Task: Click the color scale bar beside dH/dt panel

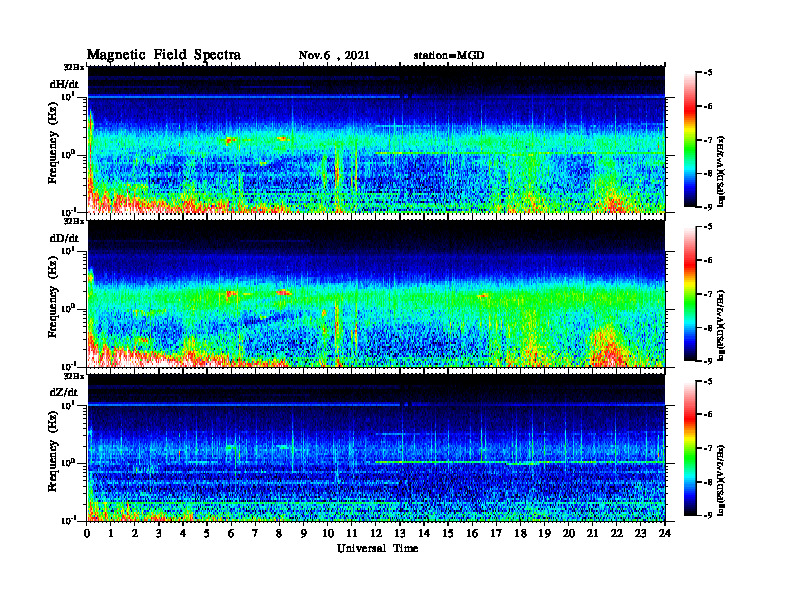Action: (690, 140)
